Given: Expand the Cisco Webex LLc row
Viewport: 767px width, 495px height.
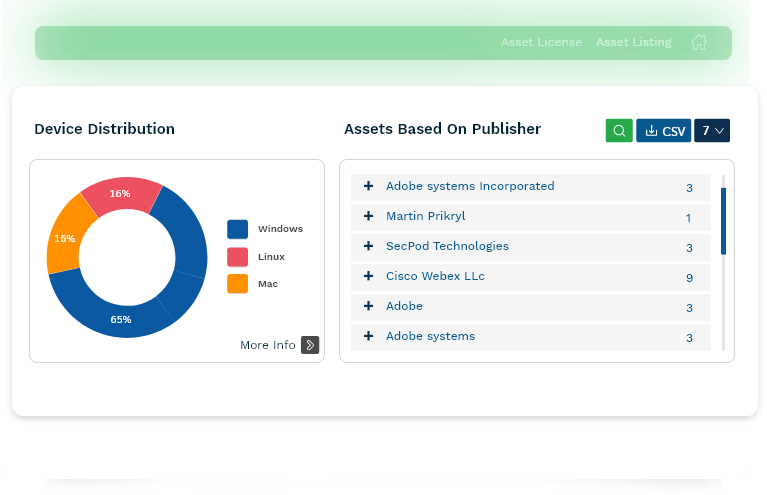Looking at the screenshot, I should [368, 276].
